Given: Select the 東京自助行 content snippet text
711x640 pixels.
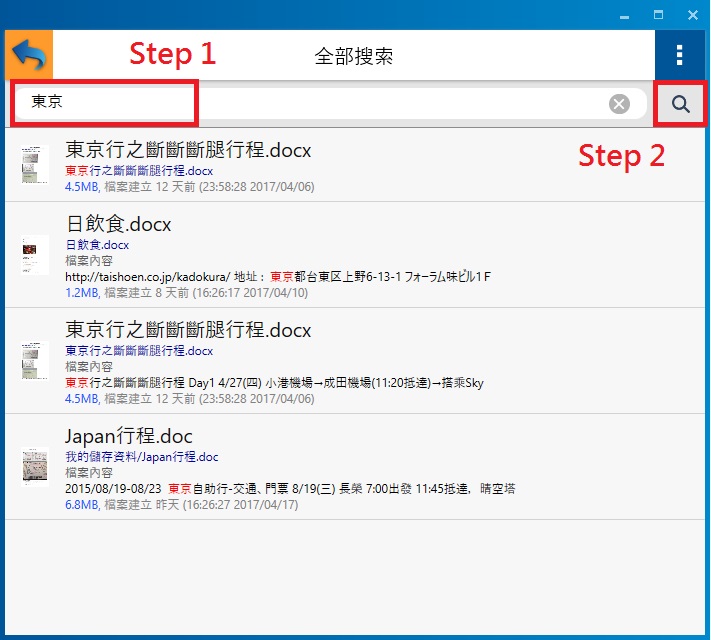Looking at the screenshot, I should pyautogui.click(x=290, y=489).
